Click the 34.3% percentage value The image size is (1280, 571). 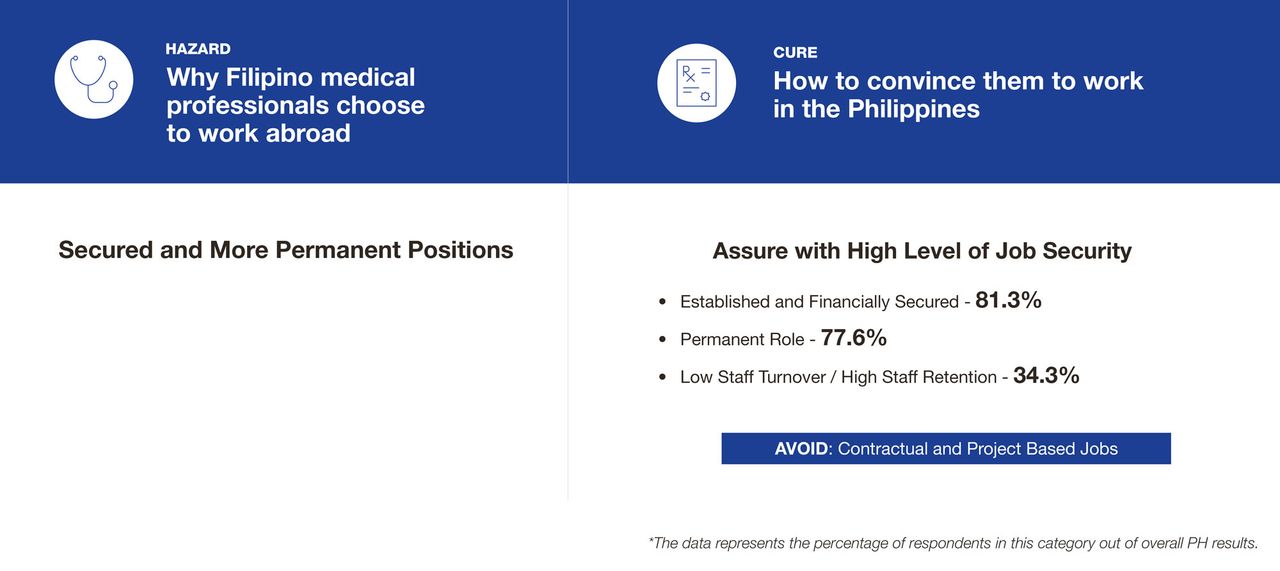[1046, 376]
